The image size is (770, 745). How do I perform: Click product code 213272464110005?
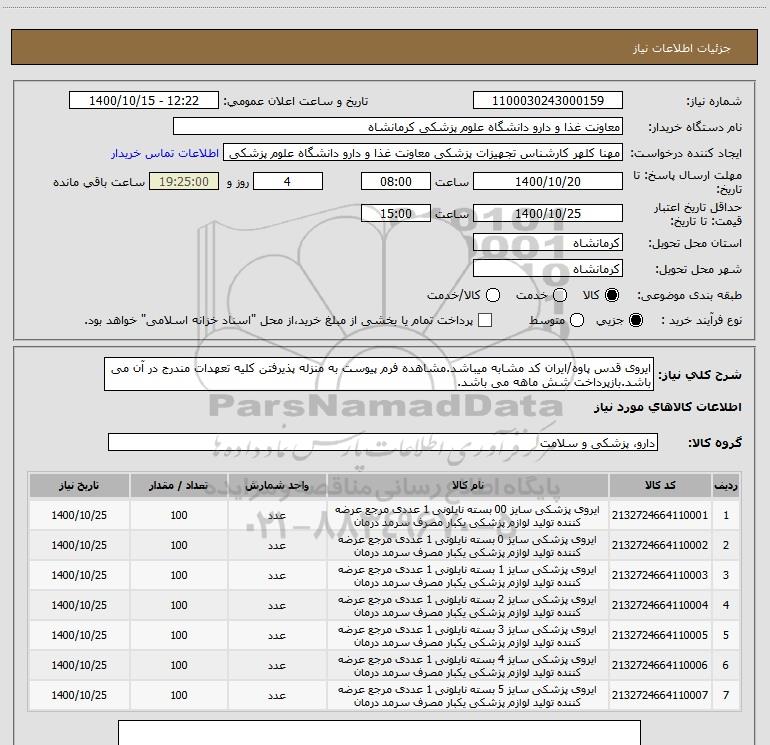(x=660, y=635)
